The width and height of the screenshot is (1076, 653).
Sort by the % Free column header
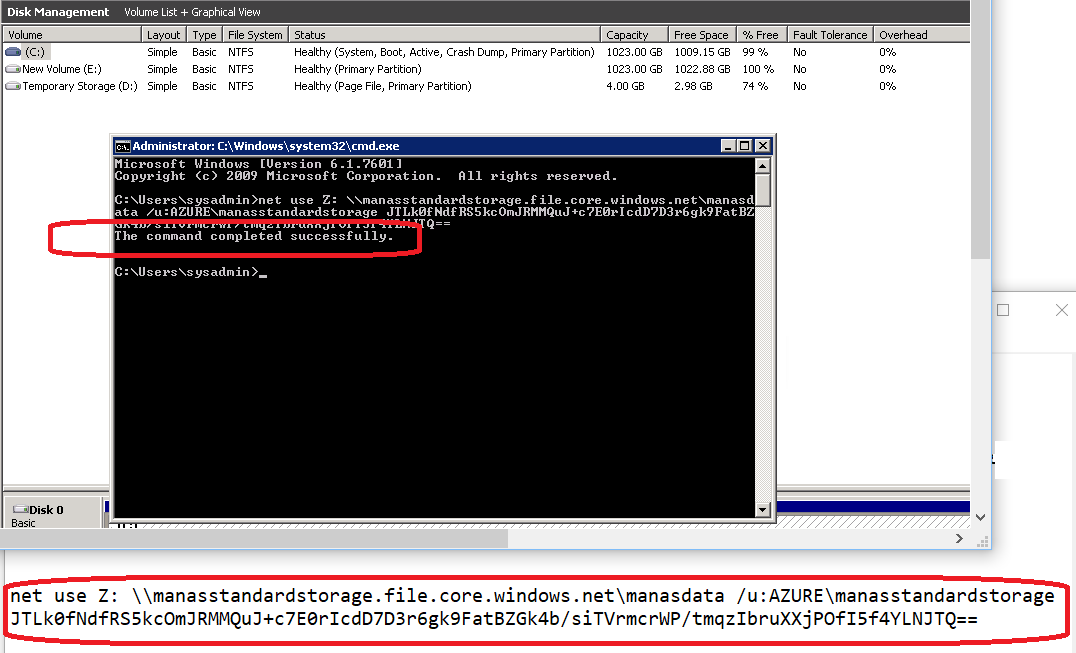coord(761,35)
